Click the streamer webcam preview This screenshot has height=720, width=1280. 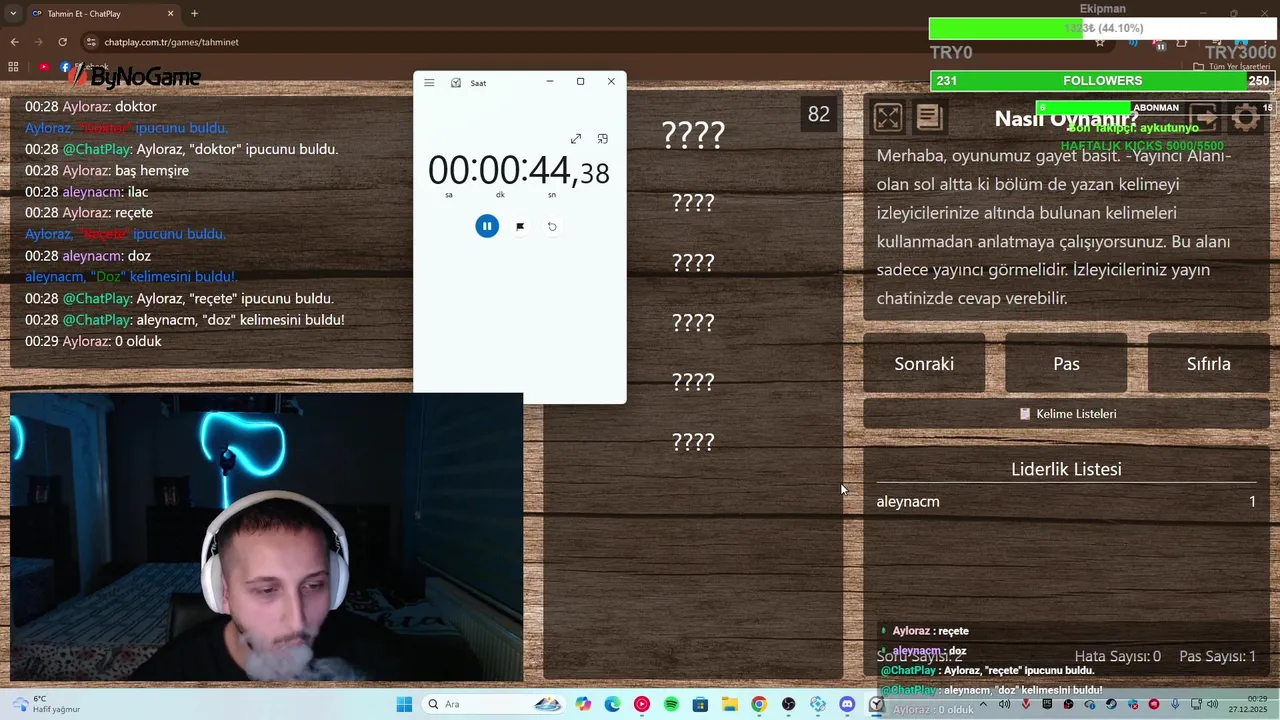point(266,537)
